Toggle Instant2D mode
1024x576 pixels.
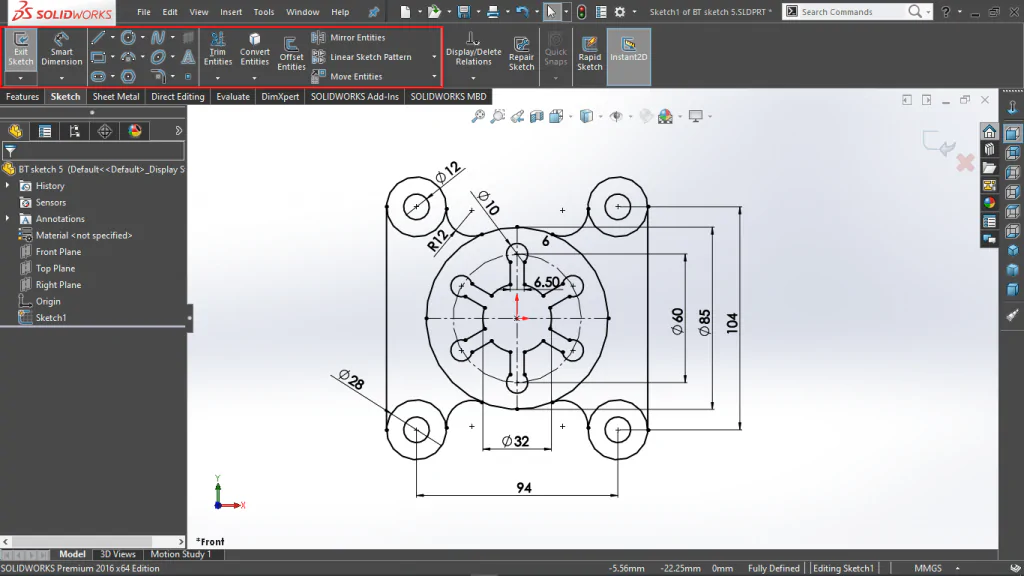[628, 56]
